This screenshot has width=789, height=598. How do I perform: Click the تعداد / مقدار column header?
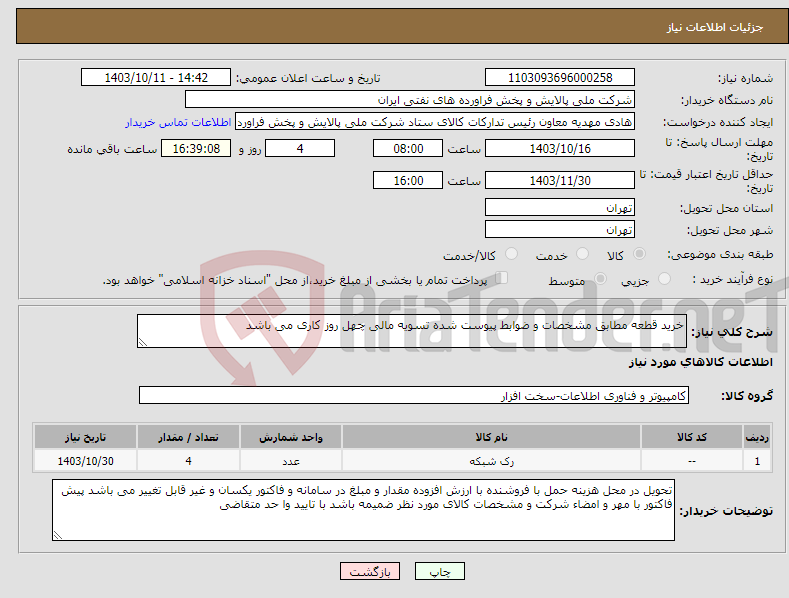188,437
